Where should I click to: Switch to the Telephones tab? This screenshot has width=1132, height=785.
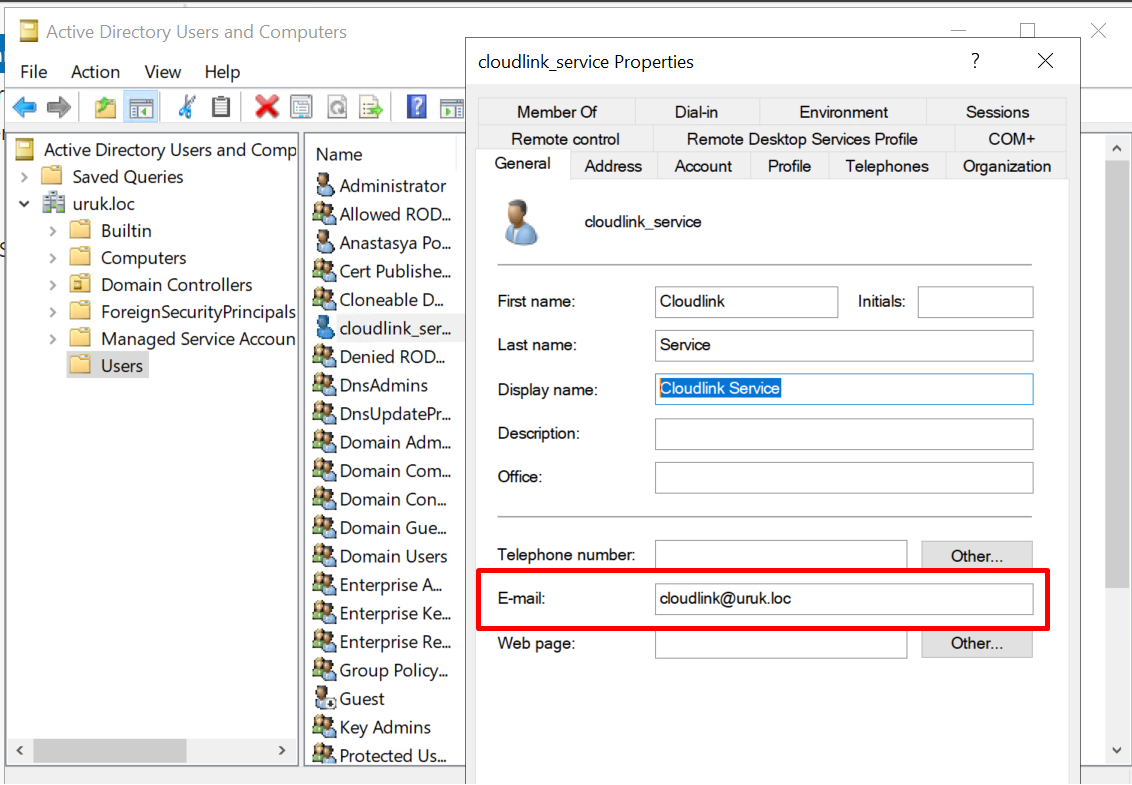(x=887, y=166)
